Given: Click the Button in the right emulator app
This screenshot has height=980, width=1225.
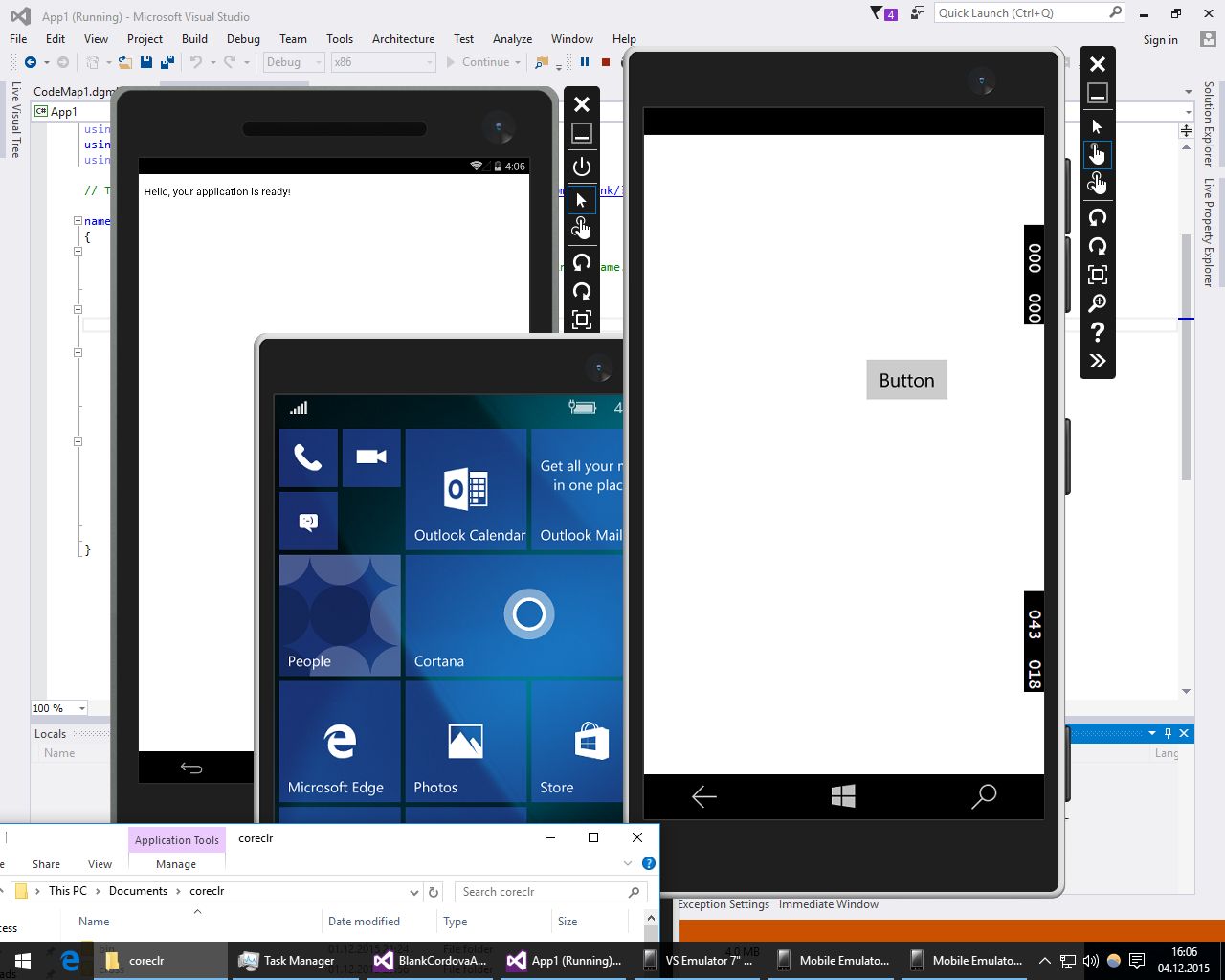Looking at the screenshot, I should [x=906, y=380].
